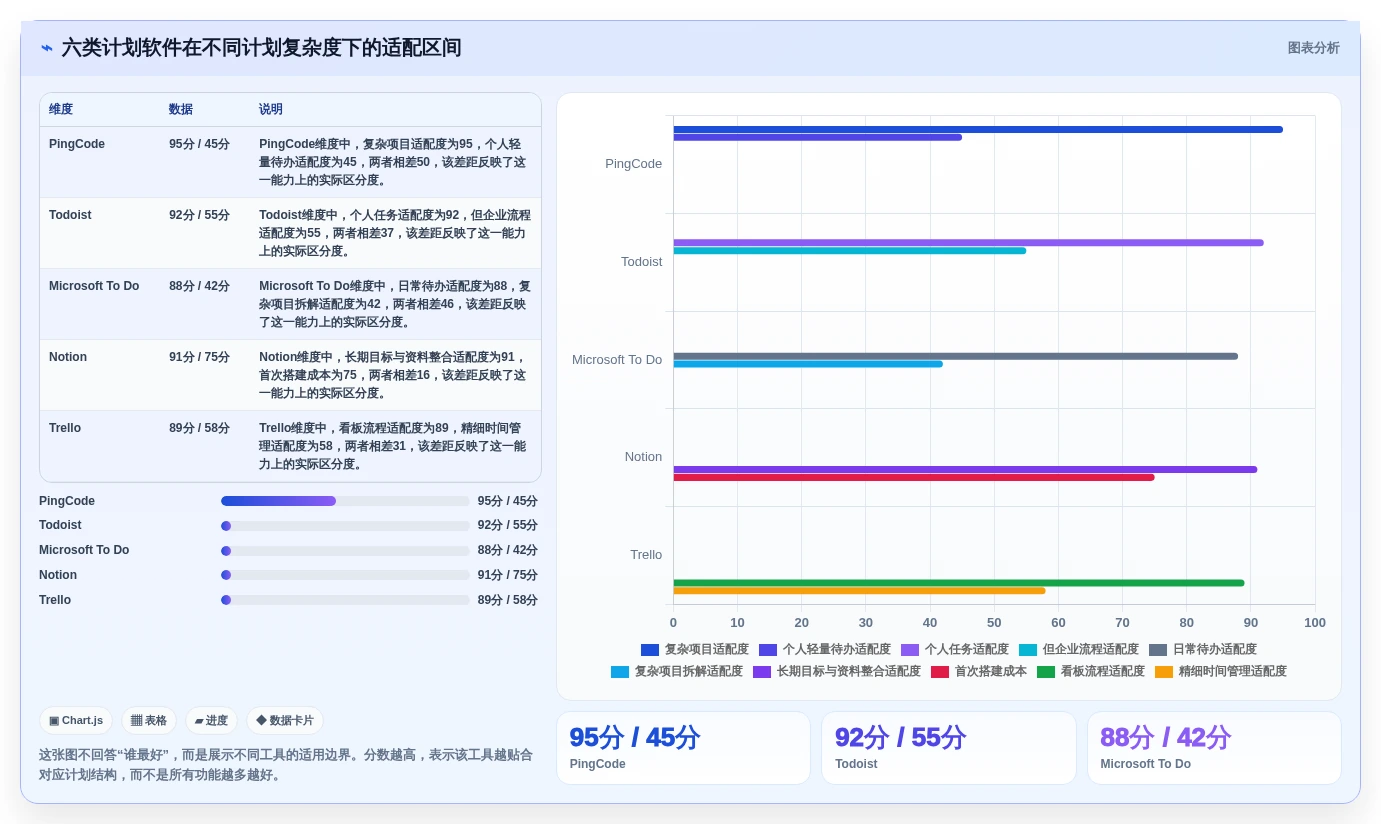Image resolution: width=1381 pixels, height=824 pixels.
Task: Click the purple Todoist bar reaching 92
Action: pyautogui.click(x=968, y=242)
